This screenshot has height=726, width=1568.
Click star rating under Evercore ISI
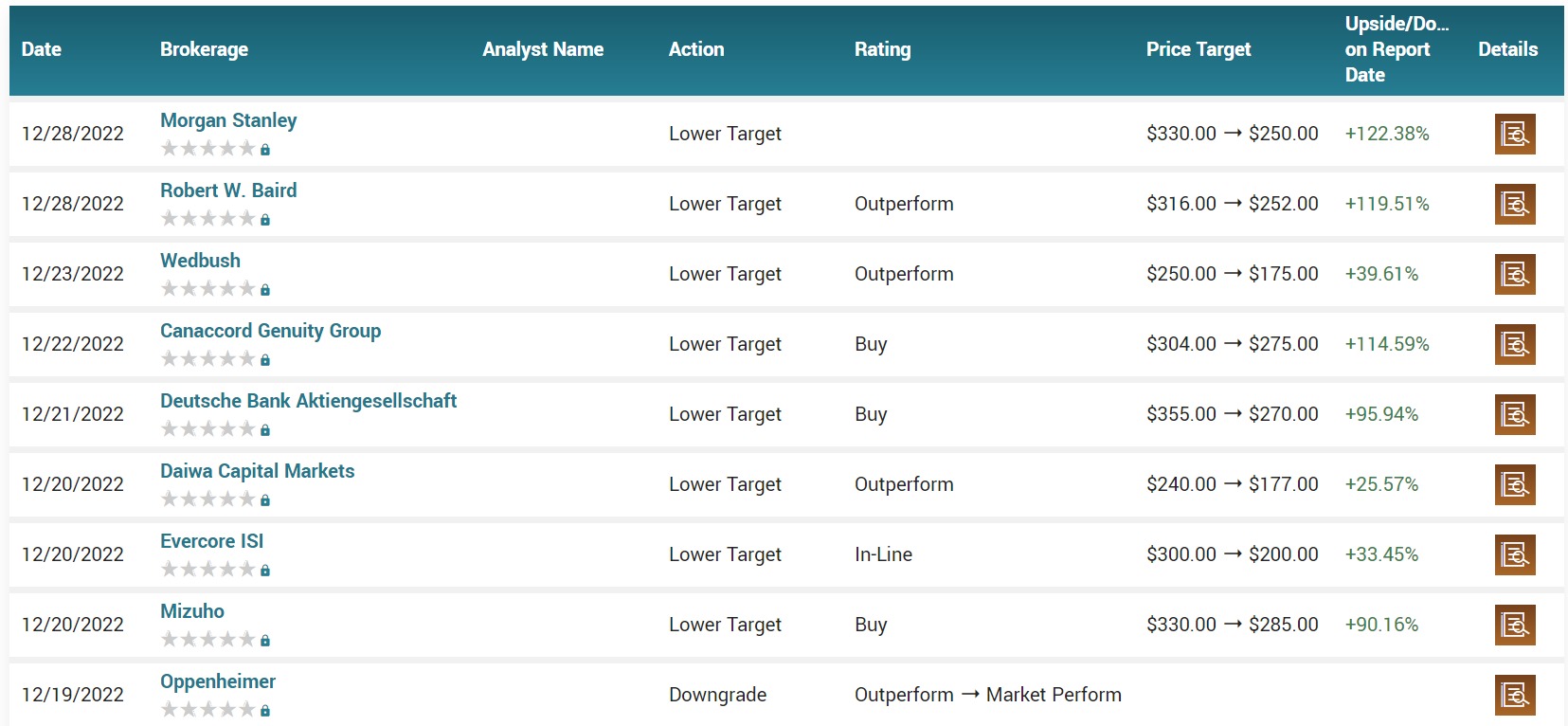(x=208, y=570)
